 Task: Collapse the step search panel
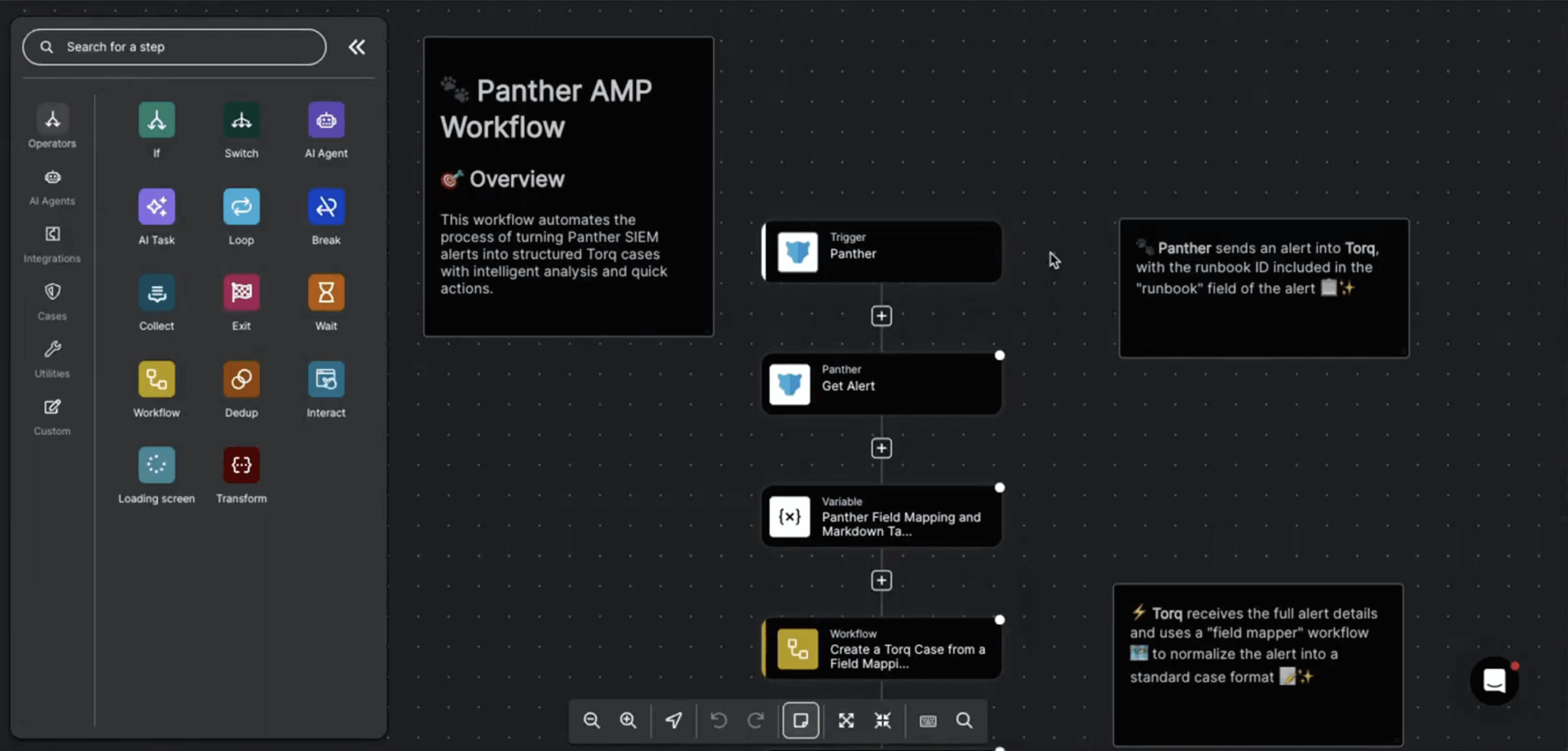click(357, 47)
